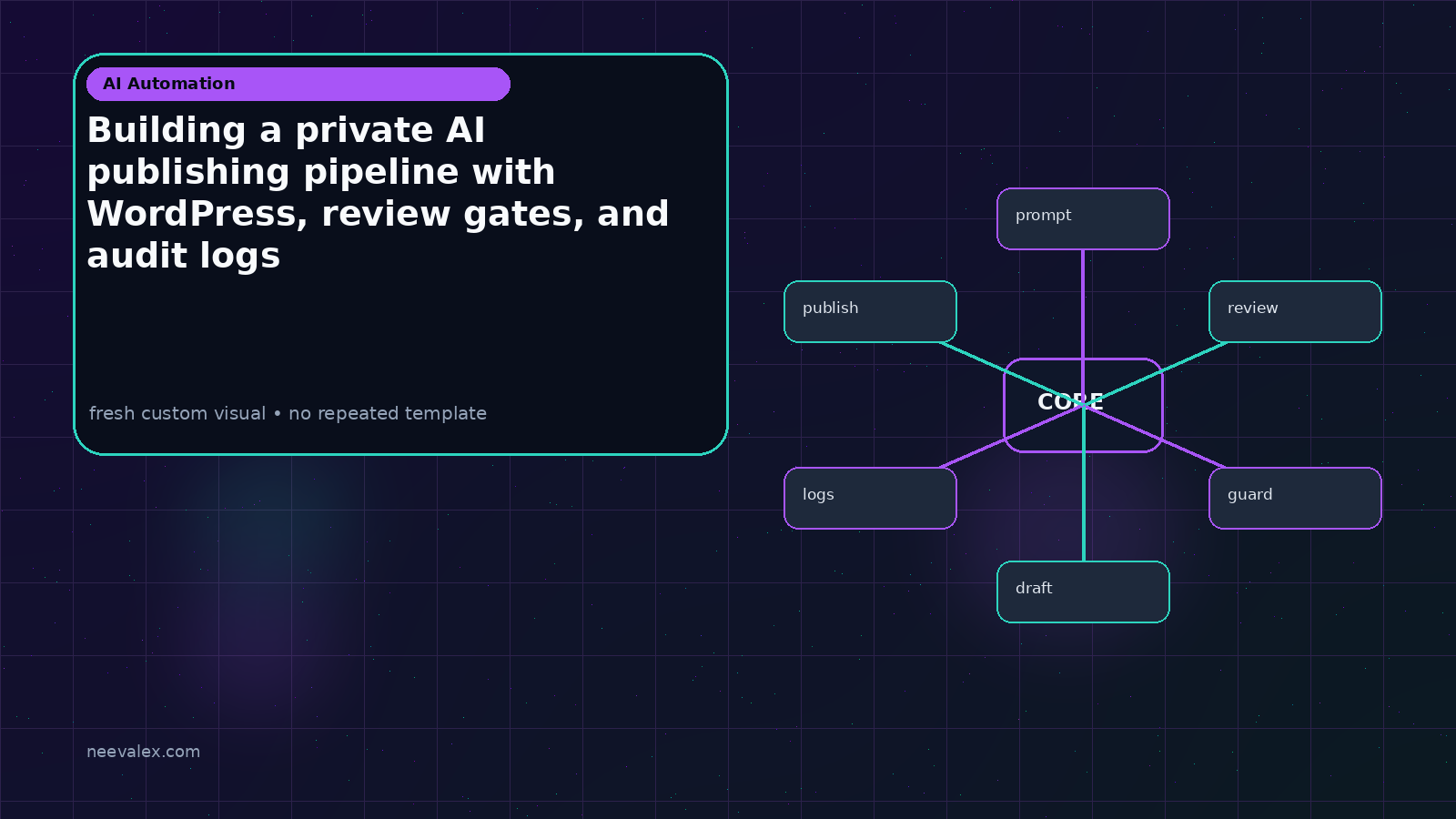Screen dimensions: 1456x819
Task: Click the CORE center node
Action: click(1083, 405)
